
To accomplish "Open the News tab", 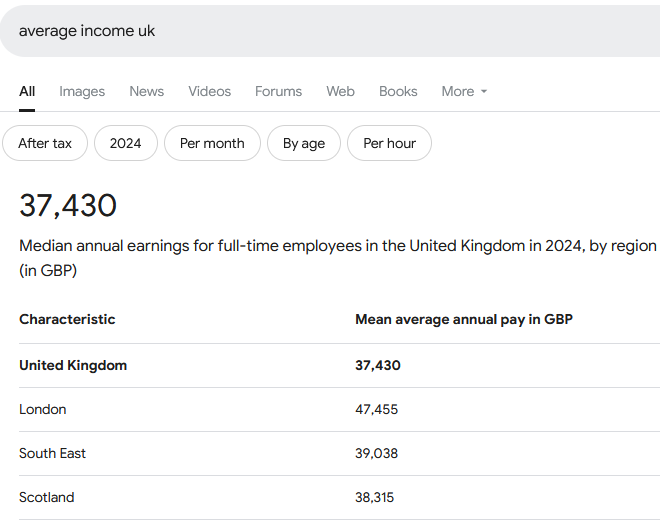I will [146, 91].
